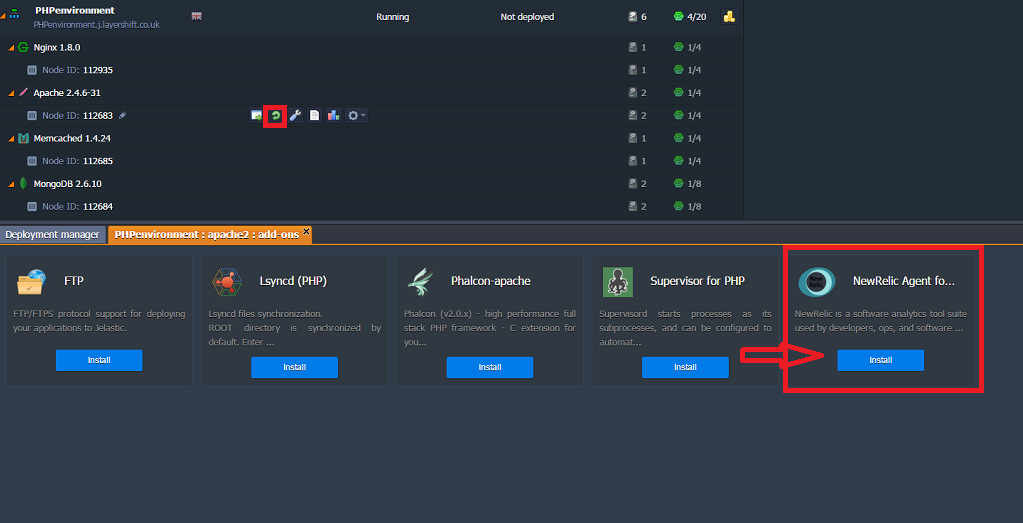This screenshot has height=523, width=1023.
Task: Click node icon beside Node ID 112683
Action: [32, 115]
